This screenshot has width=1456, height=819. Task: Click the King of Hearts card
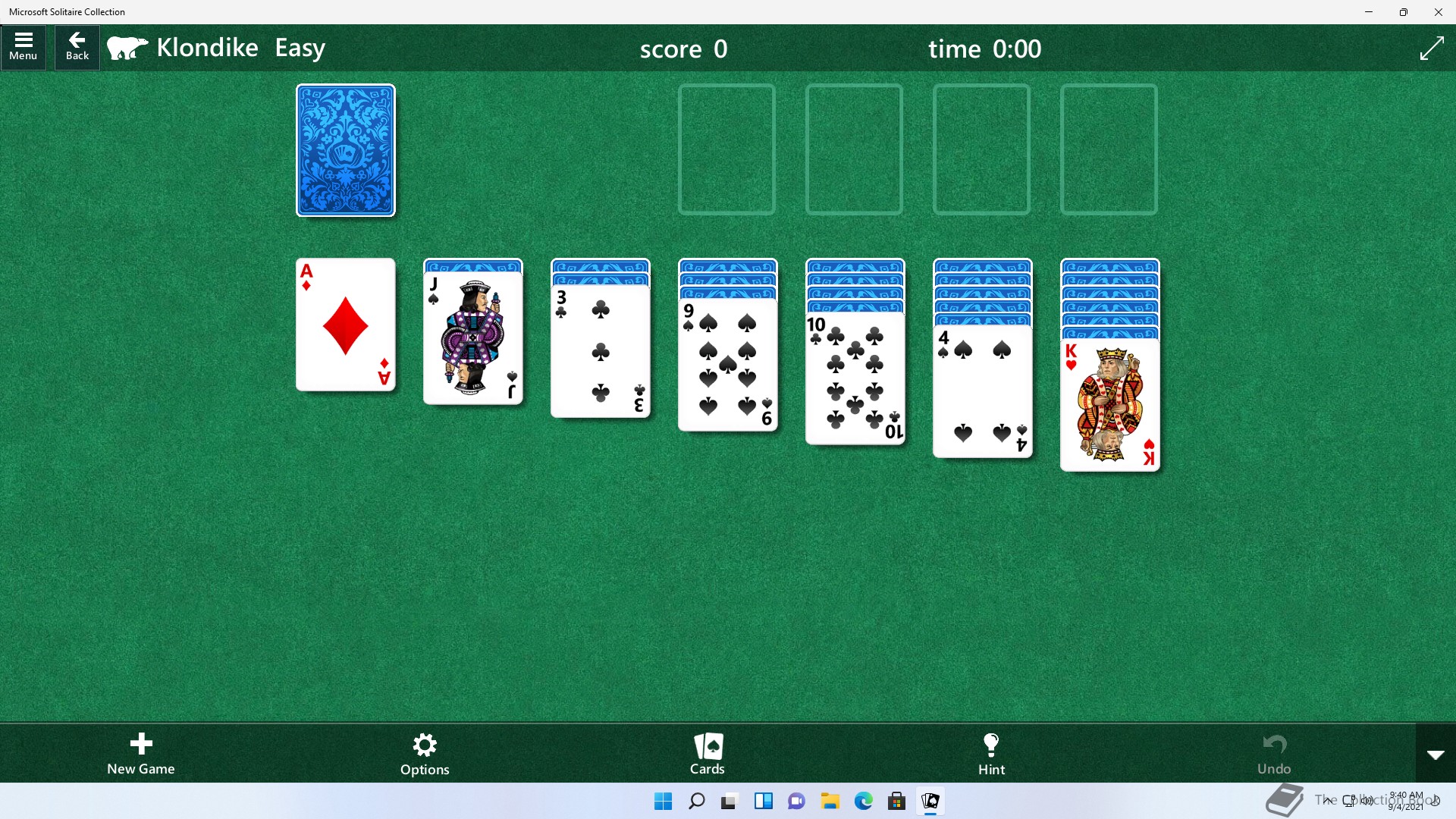pos(1110,406)
